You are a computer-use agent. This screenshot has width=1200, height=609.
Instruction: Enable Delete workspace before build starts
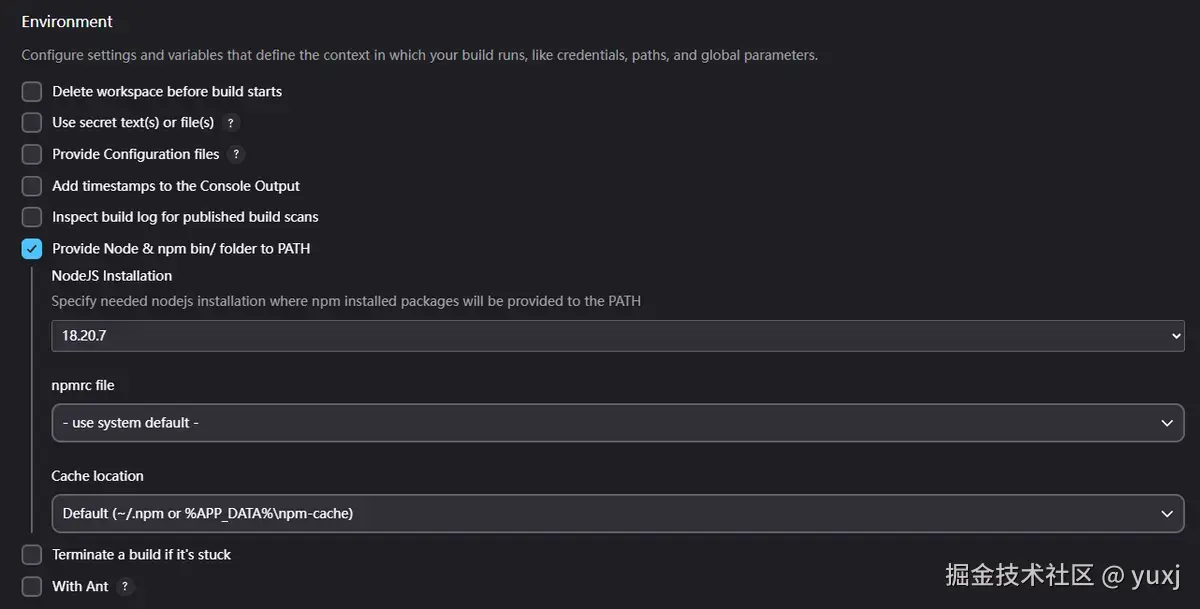[32, 92]
